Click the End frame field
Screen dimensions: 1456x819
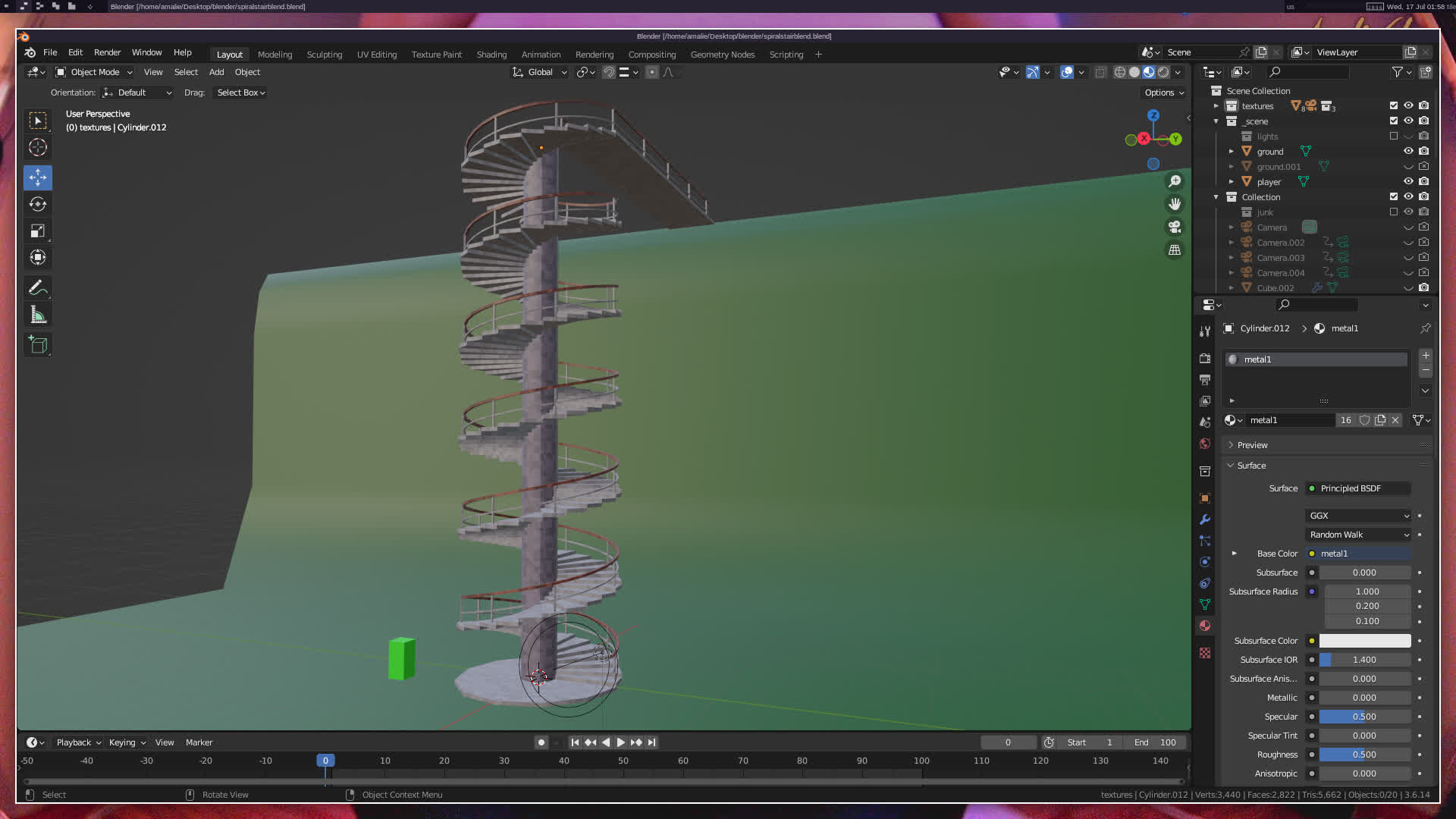(1155, 742)
